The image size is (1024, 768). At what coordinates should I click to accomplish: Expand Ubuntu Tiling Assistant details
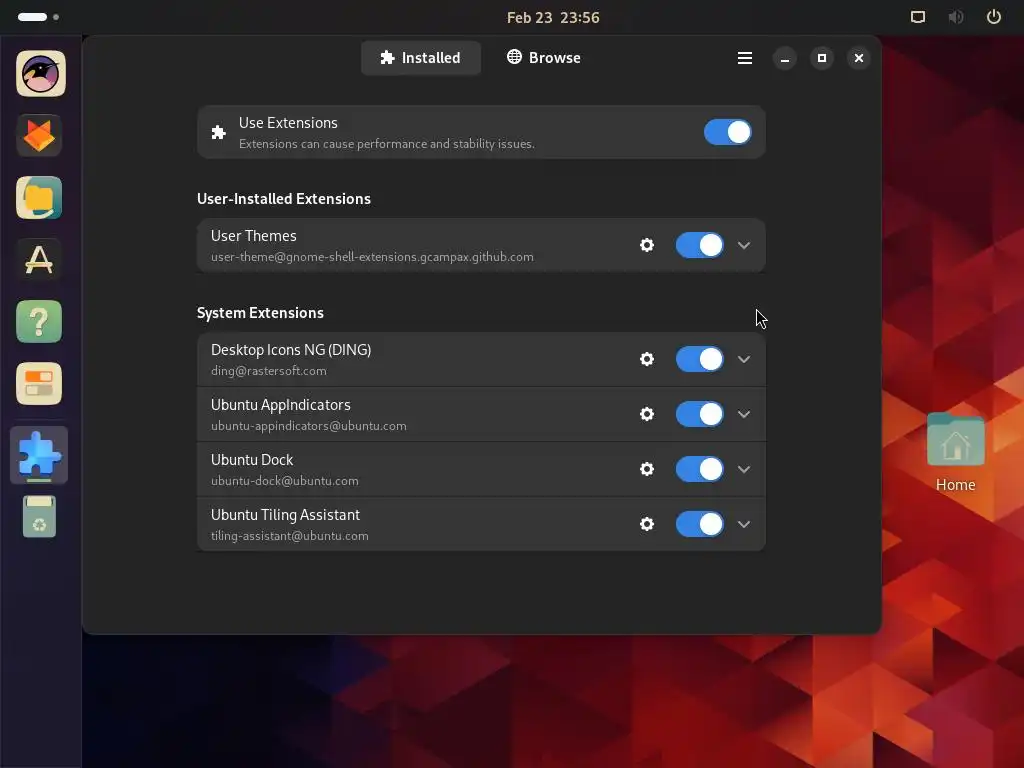tap(744, 524)
